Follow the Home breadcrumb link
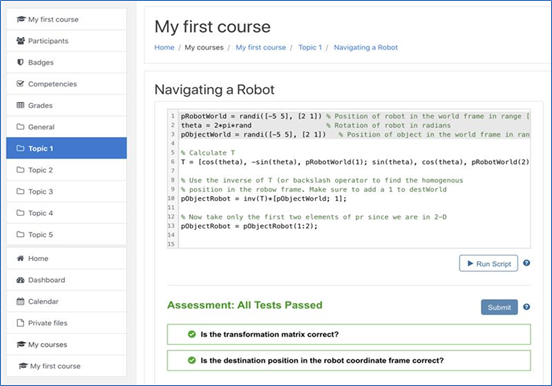Viewport: 552px width, 386px height. pos(164,47)
